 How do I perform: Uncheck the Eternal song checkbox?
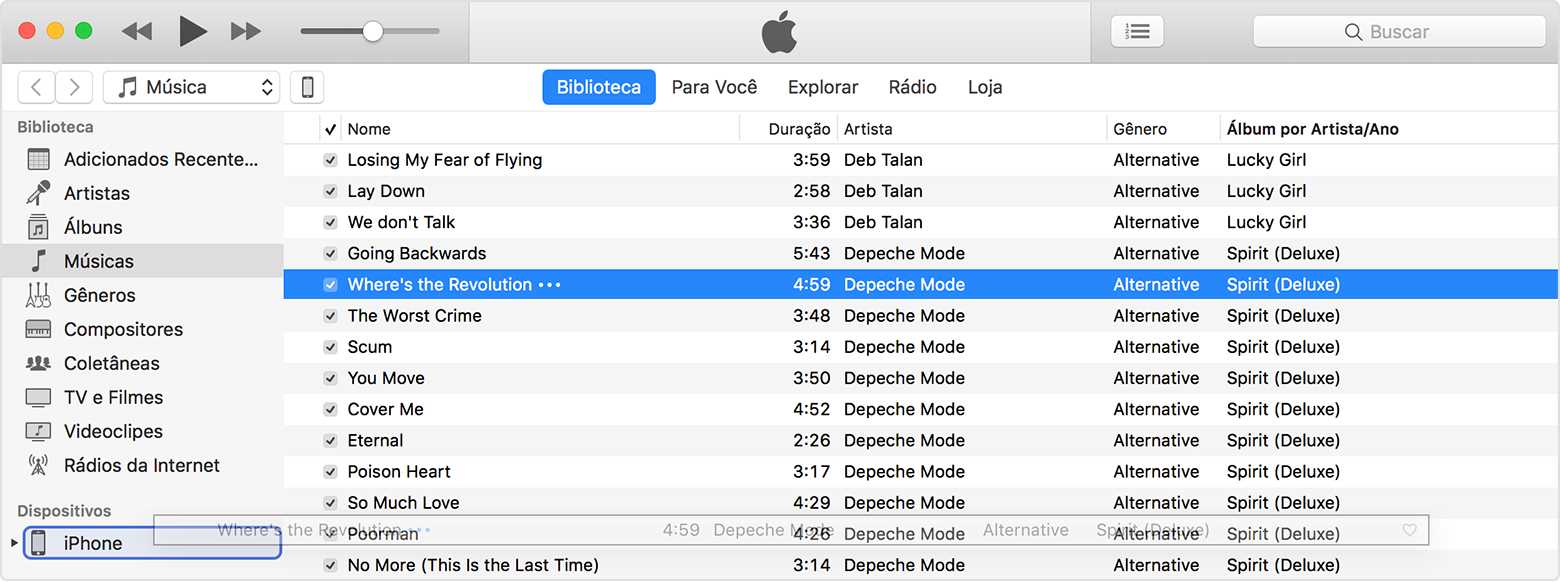pyautogui.click(x=330, y=440)
